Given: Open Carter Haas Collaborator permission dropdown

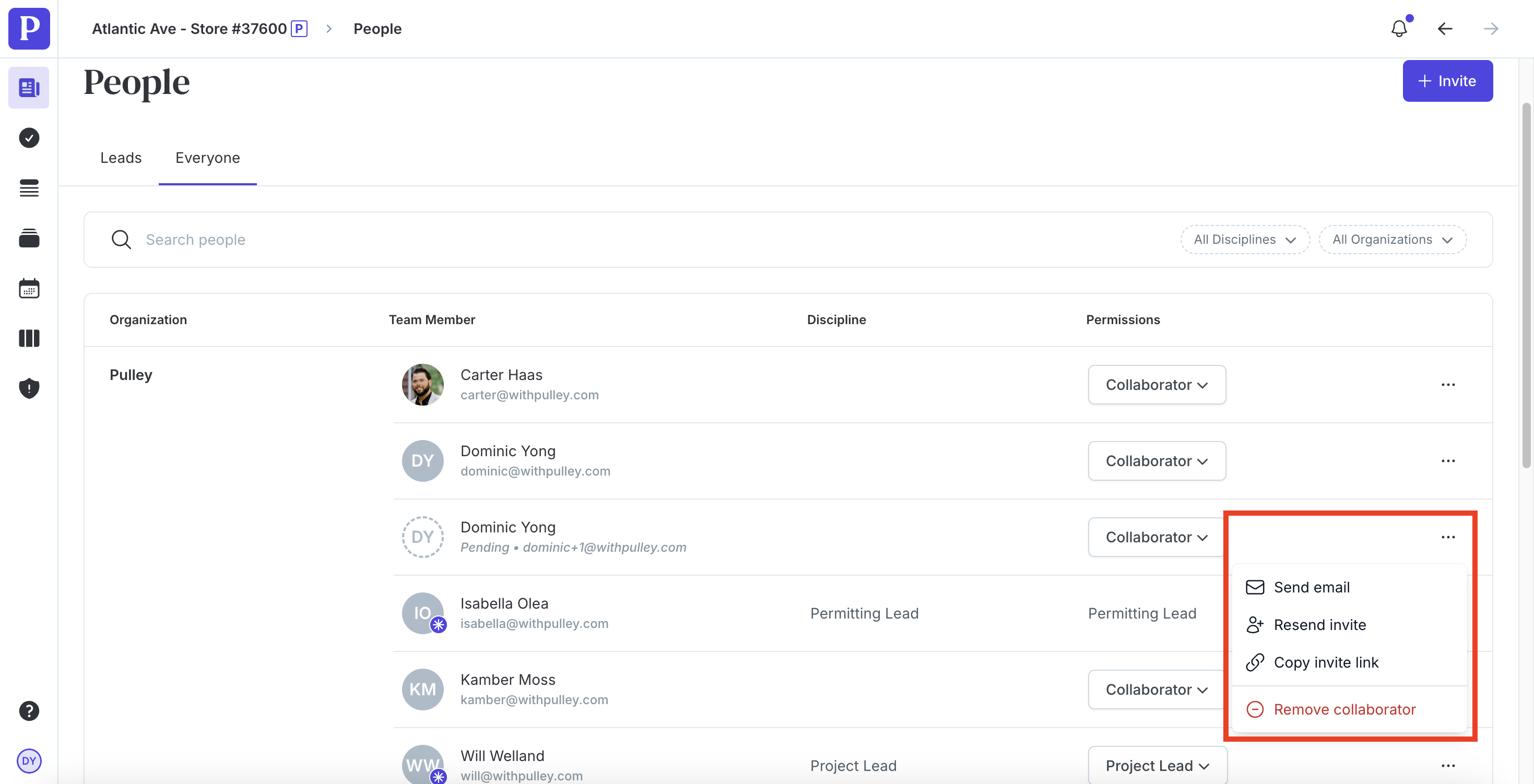Looking at the screenshot, I should (x=1156, y=385).
